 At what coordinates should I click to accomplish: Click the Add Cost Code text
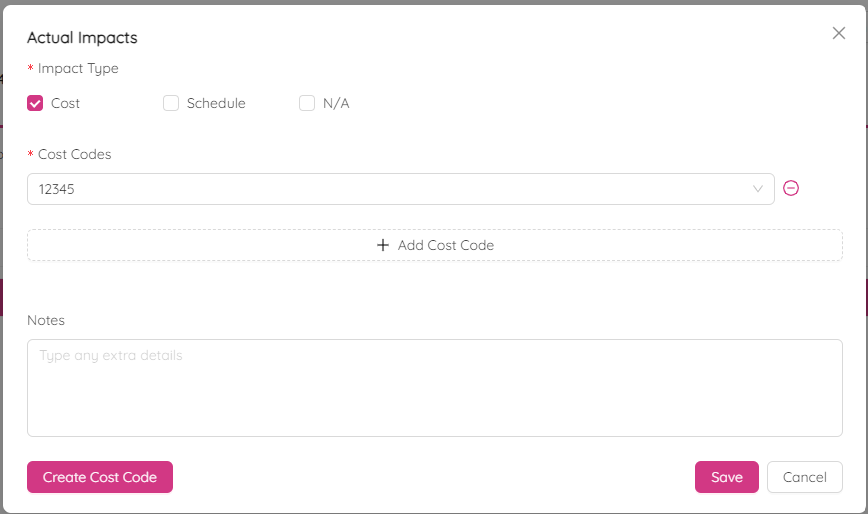(x=446, y=245)
